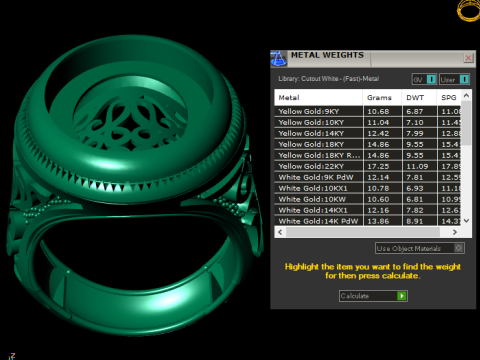This screenshot has height=360, width=480.
Task: Click the 10.78 grams cell
Action: 382,188
